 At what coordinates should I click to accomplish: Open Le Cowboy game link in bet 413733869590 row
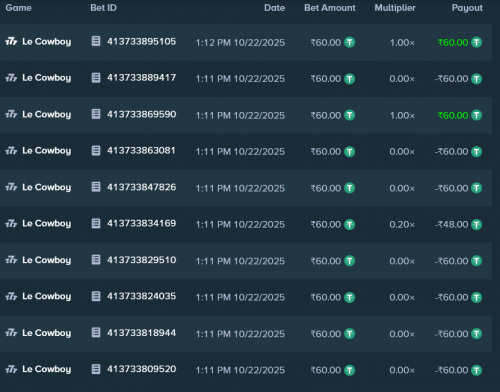click(47, 114)
